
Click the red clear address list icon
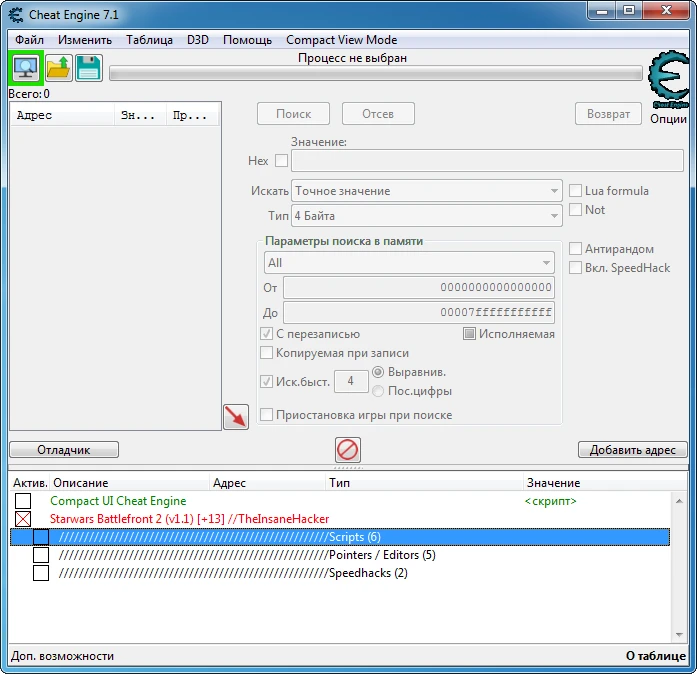click(348, 450)
